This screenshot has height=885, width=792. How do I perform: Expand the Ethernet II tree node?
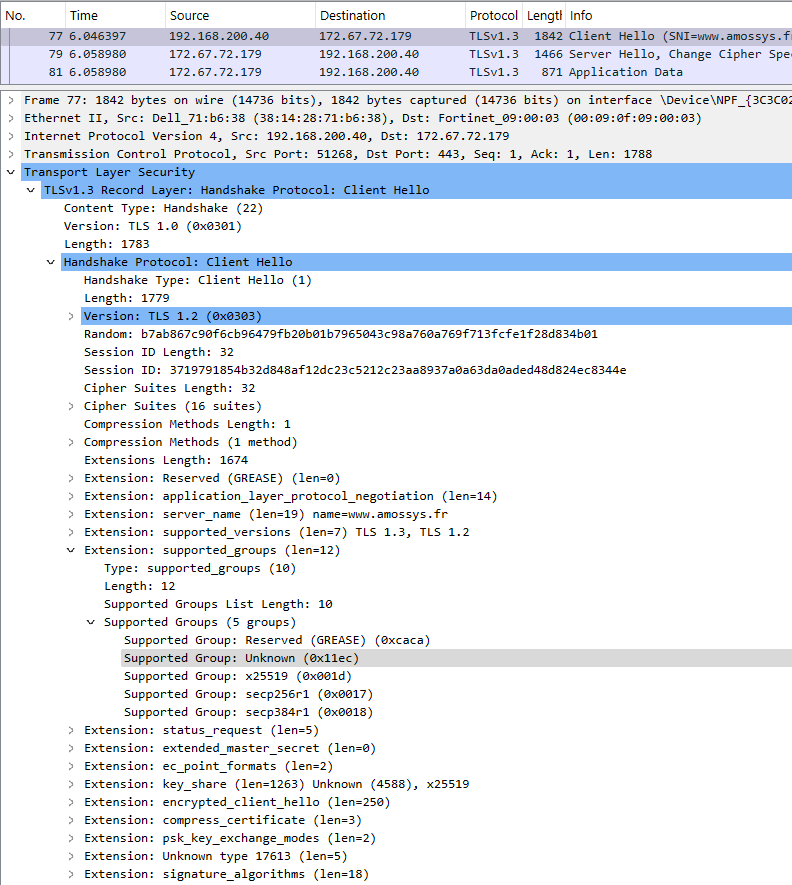pos(11,118)
